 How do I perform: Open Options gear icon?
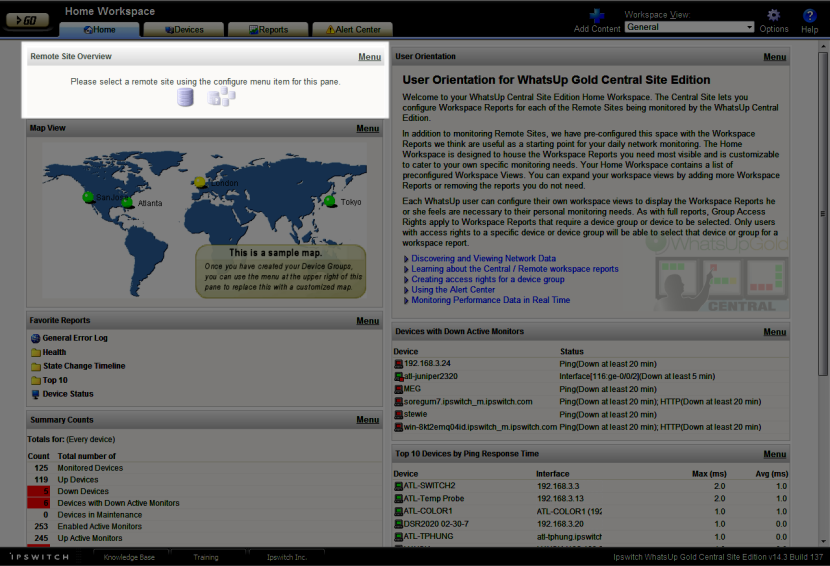(x=773, y=15)
